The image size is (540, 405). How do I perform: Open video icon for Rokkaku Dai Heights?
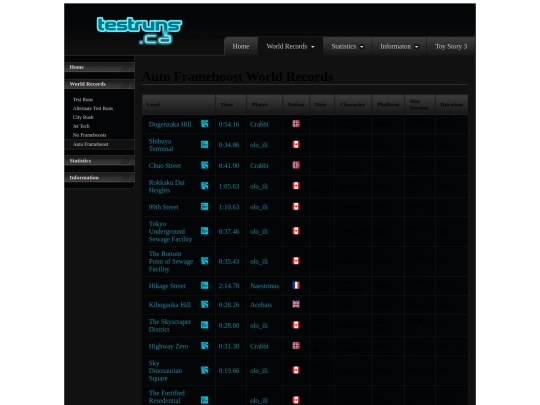tap(205, 186)
